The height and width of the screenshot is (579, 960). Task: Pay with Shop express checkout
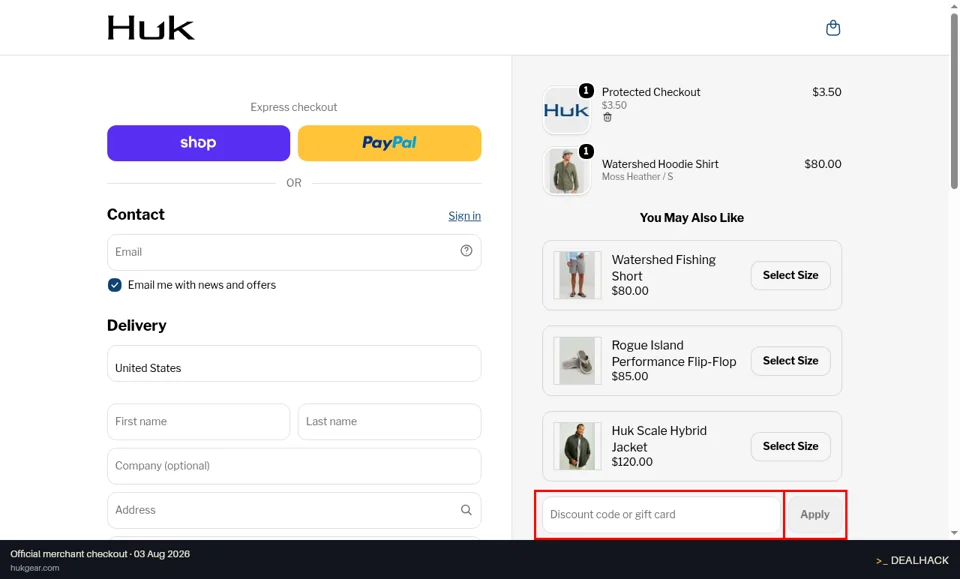pyautogui.click(x=198, y=143)
